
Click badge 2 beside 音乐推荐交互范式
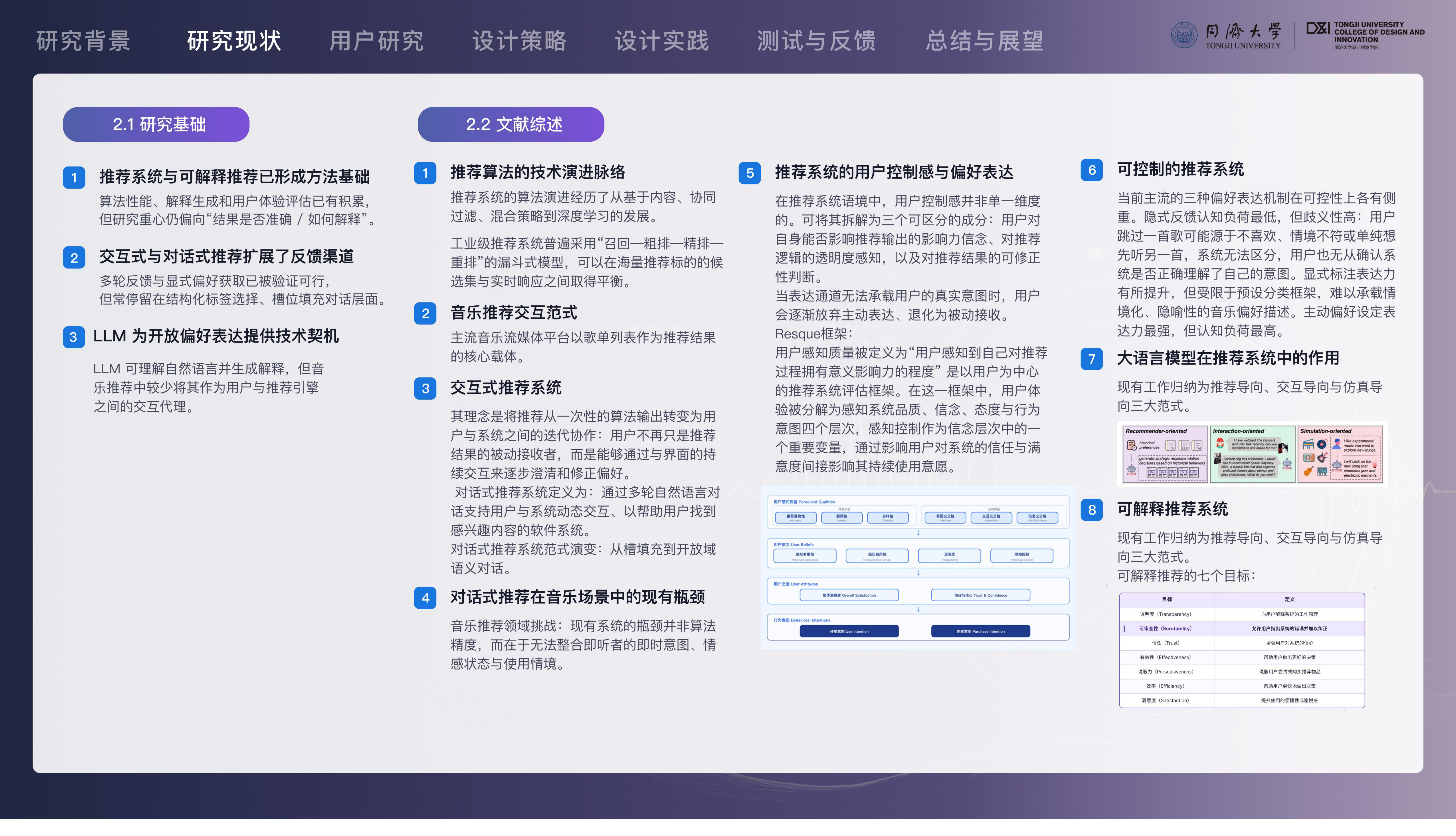pos(425,313)
